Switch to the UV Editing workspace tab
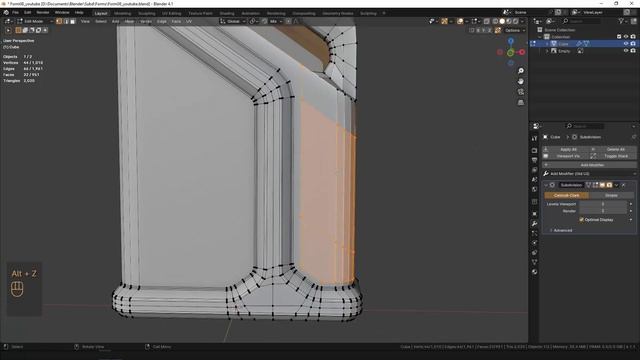640x360 pixels. (171, 13)
